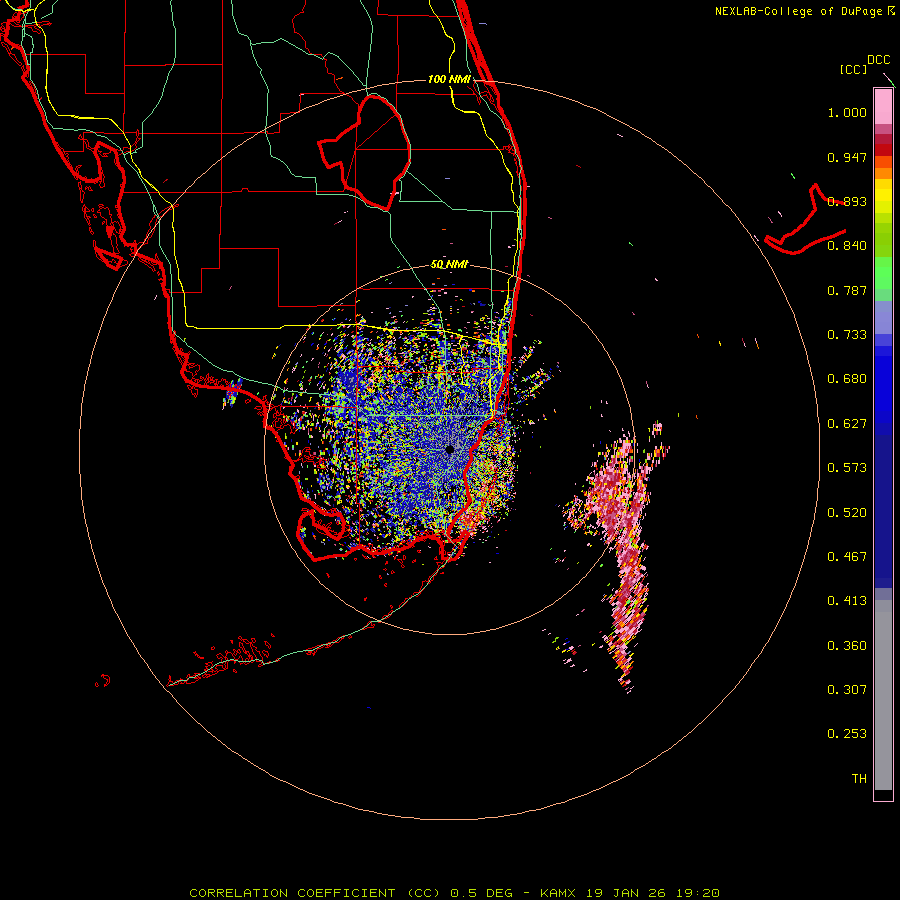Click the NEXLAB-College of DuPage title text
900x900 pixels.
[x=798, y=11]
